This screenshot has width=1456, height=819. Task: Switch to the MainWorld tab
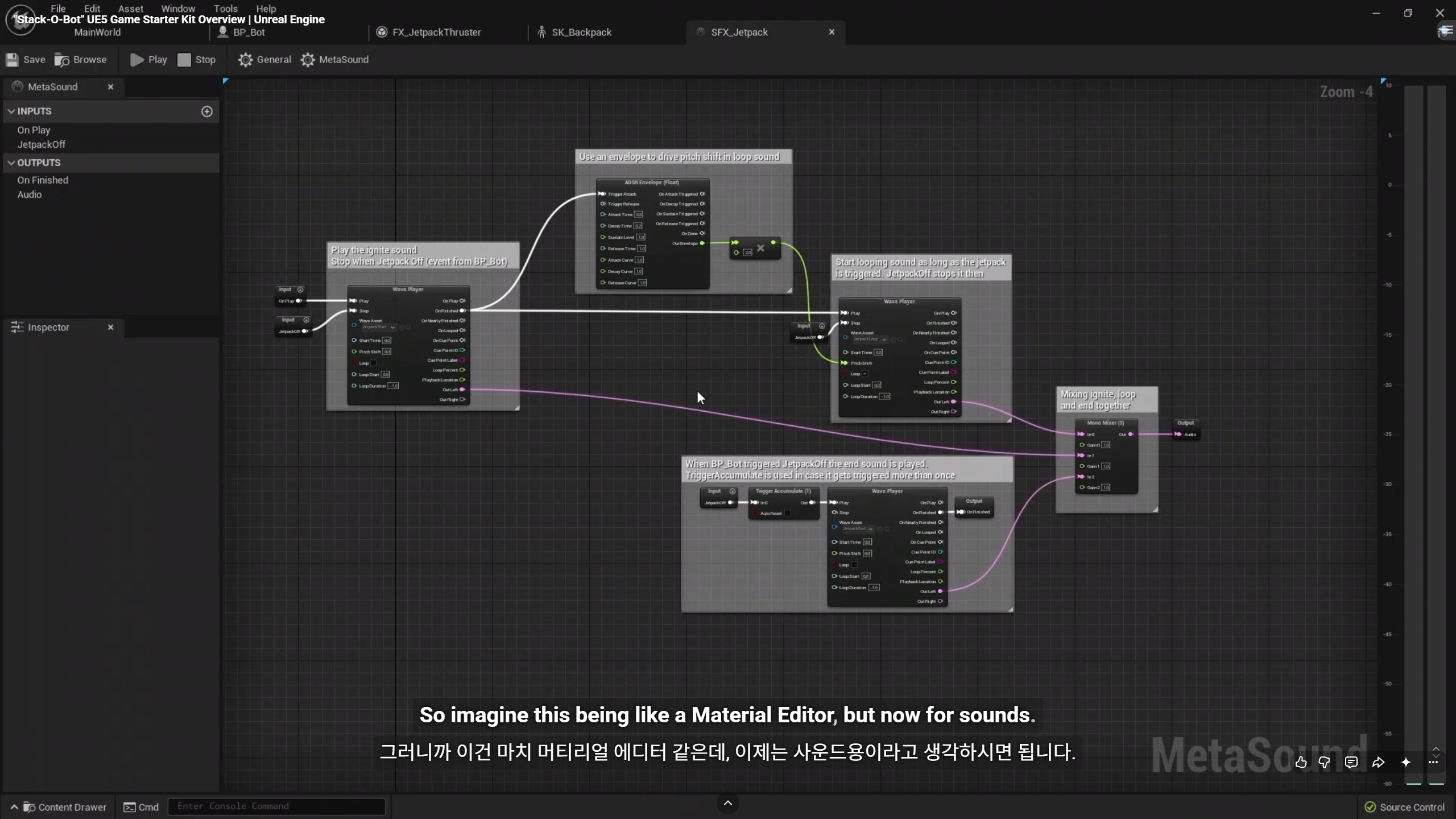point(97,32)
